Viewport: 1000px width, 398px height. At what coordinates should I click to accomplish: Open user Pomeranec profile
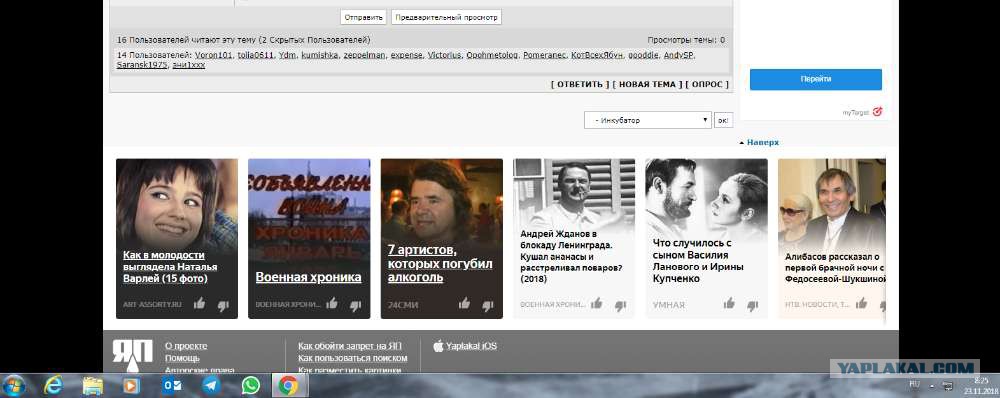pyautogui.click(x=545, y=55)
